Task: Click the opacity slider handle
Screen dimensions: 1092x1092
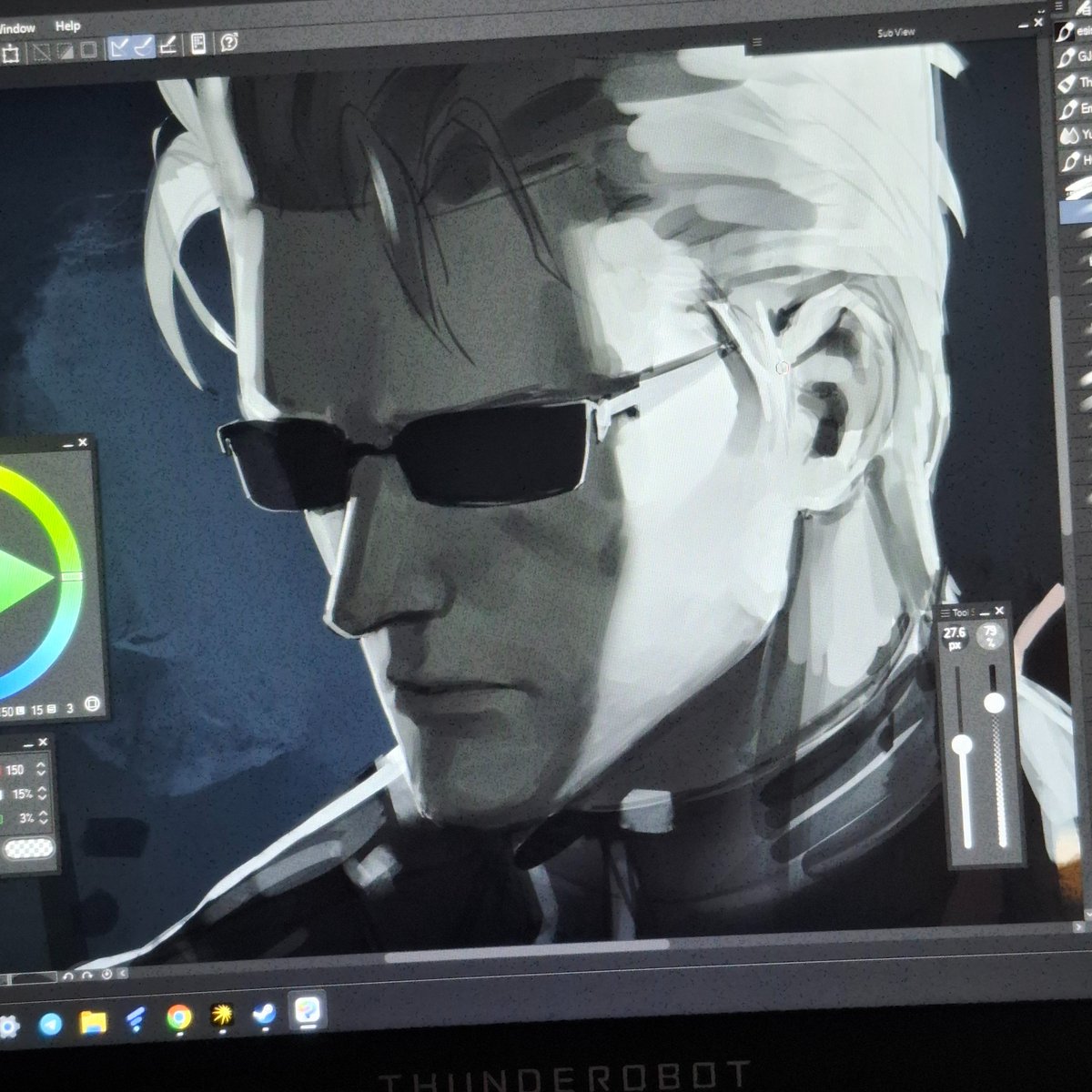Action: 995,703
